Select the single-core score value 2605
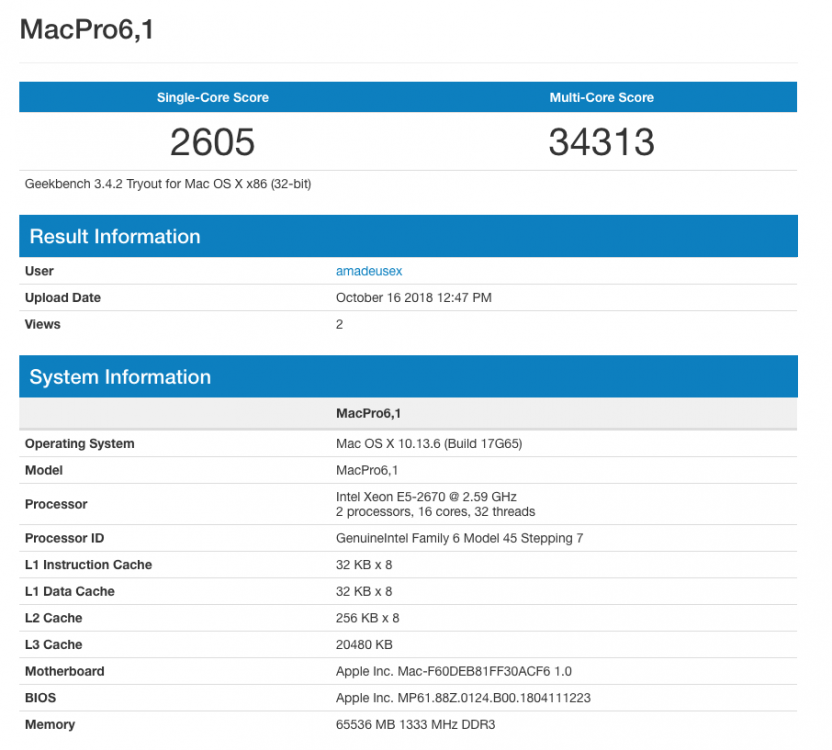832x750 pixels. click(x=212, y=142)
